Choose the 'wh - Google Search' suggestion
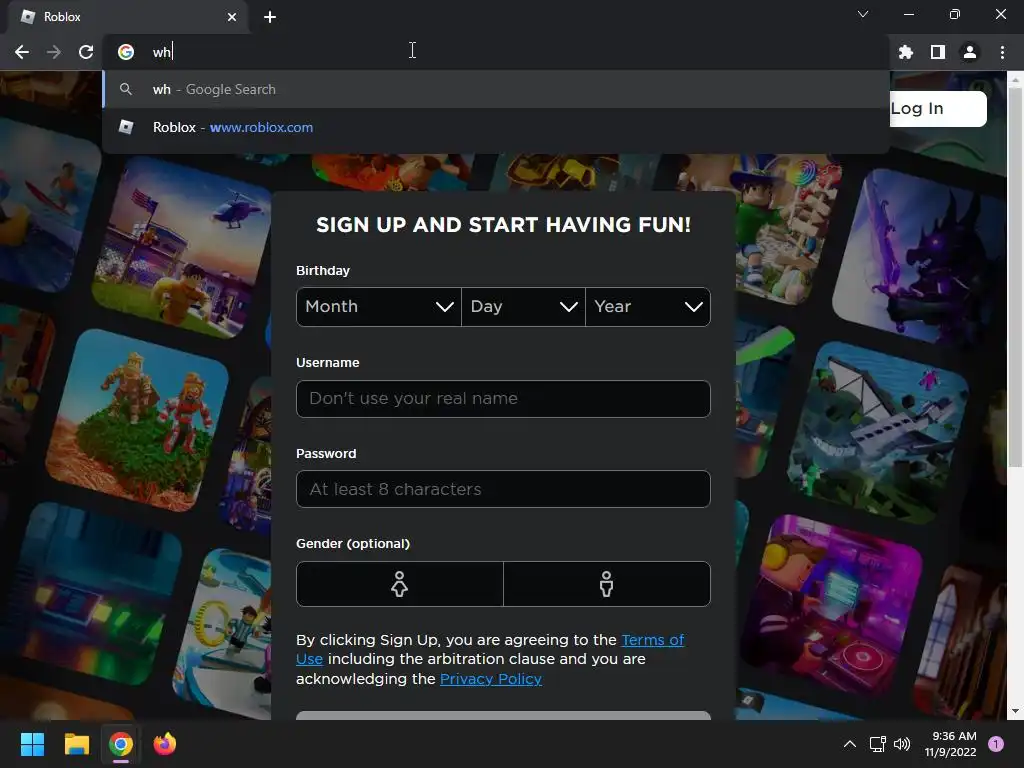1024x768 pixels. click(x=496, y=89)
